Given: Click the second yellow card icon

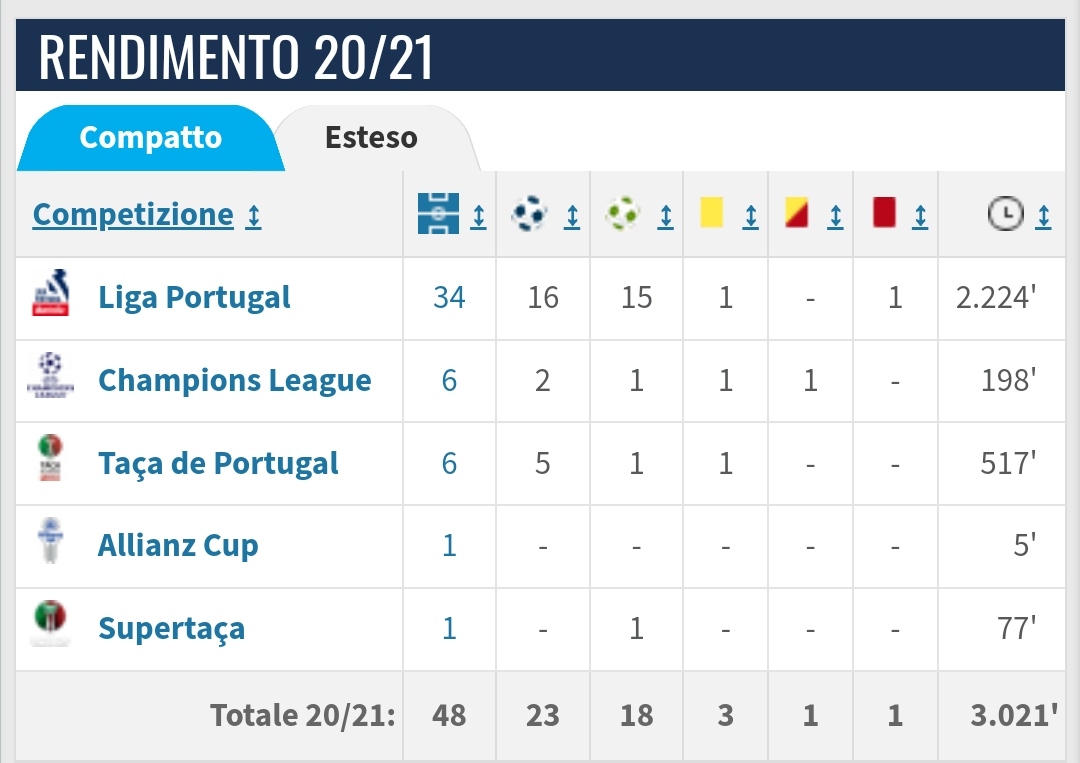Looking at the screenshot, I should pyautogui.click(x=796, y=212).
